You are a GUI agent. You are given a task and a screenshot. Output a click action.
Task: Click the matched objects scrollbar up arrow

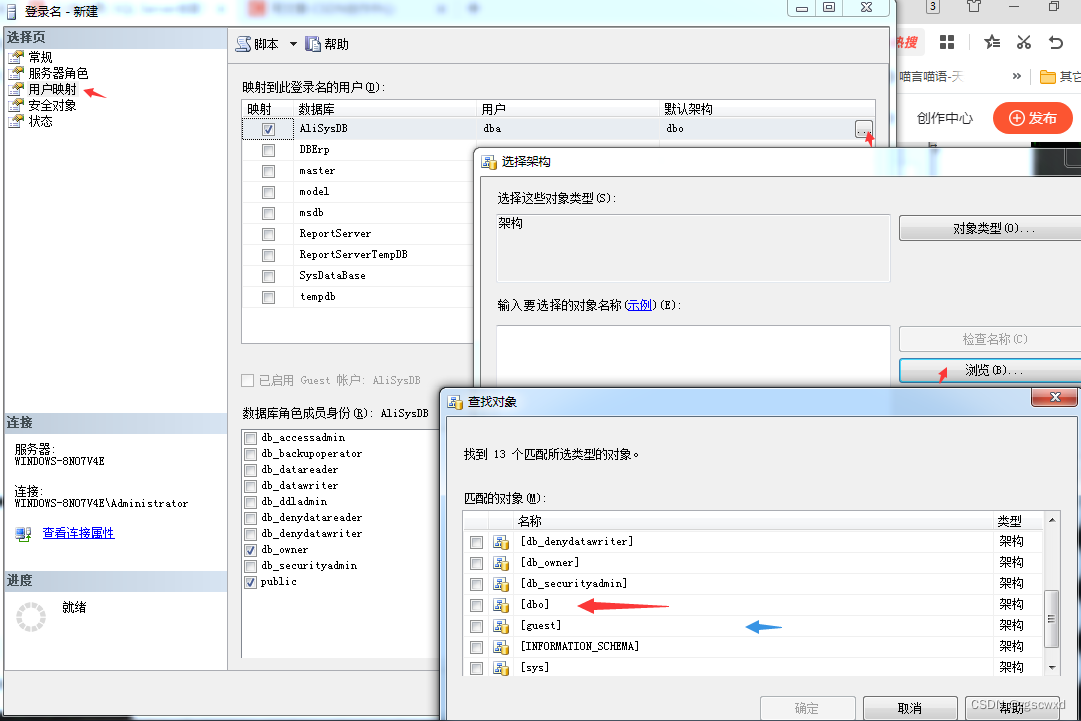click(1052, 520)
